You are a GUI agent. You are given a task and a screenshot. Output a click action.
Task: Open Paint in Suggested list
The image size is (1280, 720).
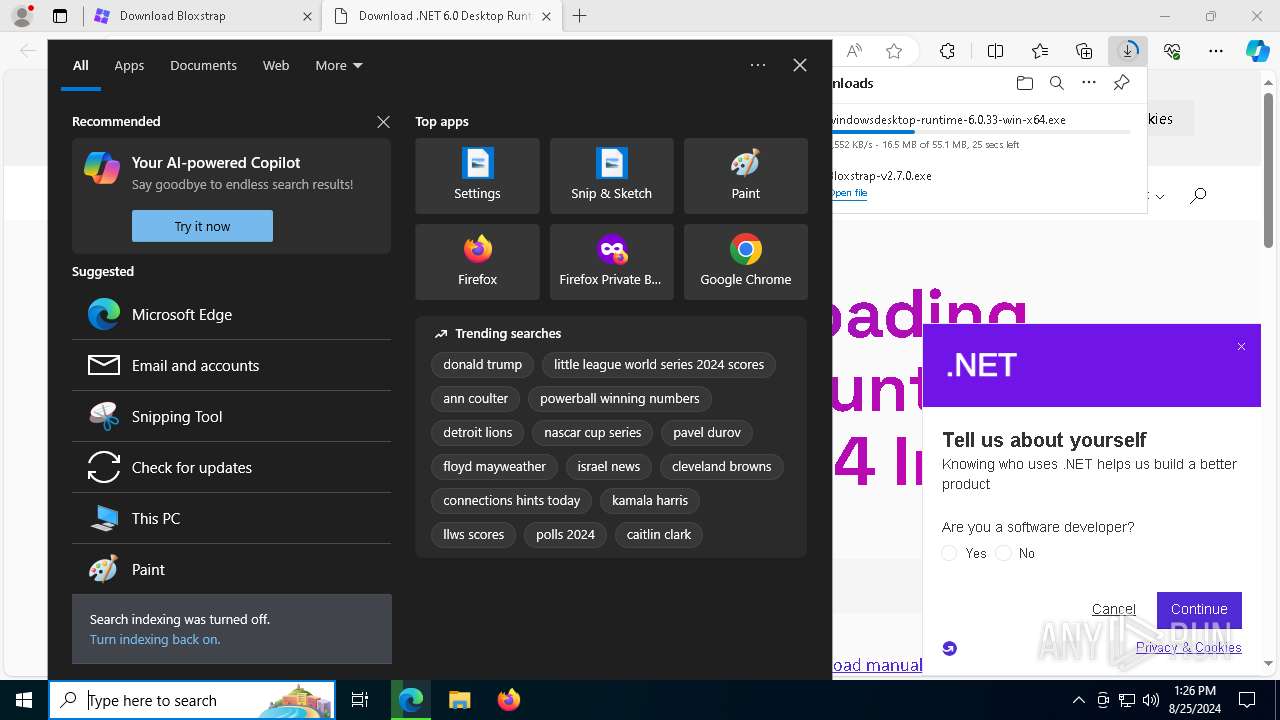pyautogui.click(x=231, y=569)
